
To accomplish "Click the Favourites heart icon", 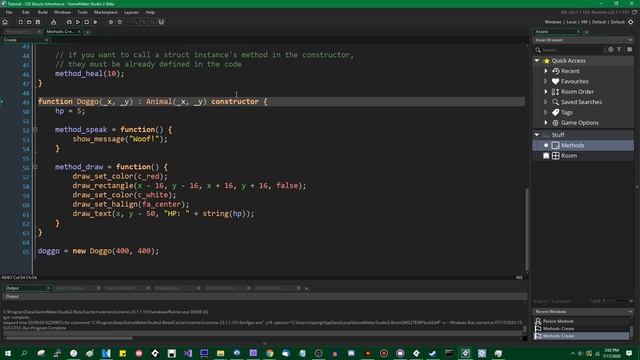I will pos(556,81).
